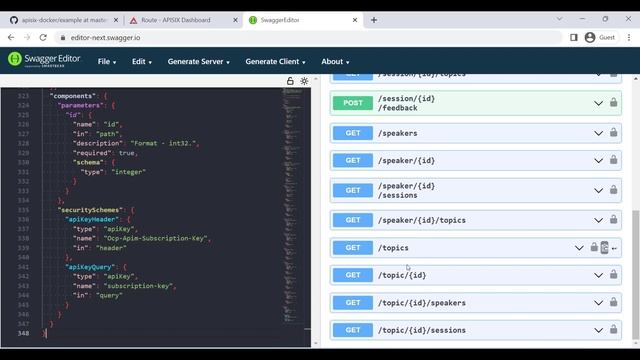The height and width of the screenshot is (360, 640).
Task: Expand GET /speaker/{id} chevron
Action: 598,161
